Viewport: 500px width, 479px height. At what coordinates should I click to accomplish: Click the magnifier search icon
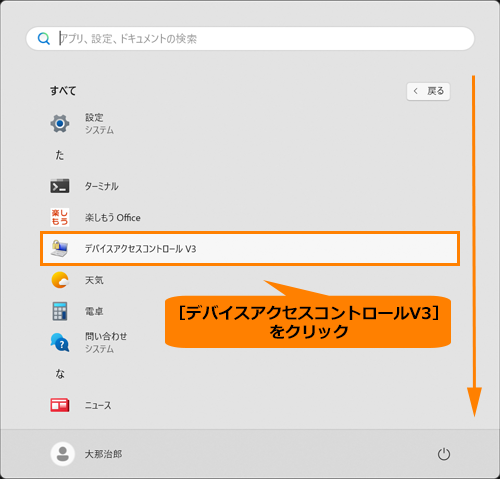coord(44,39)
